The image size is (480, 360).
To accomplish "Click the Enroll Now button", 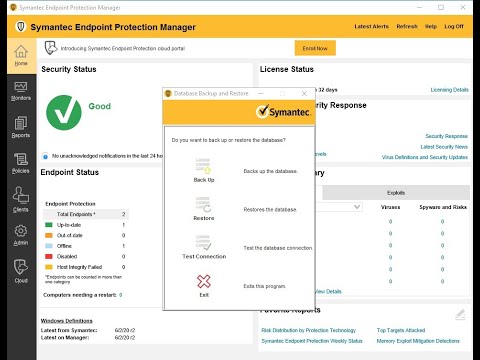I will [x=315, y=48].
